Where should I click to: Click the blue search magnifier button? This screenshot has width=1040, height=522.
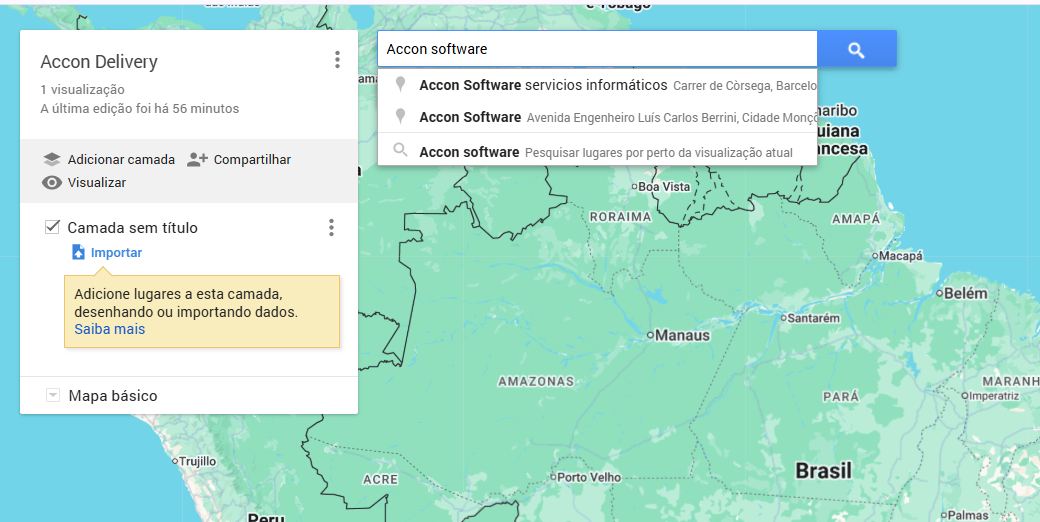[x=856, y=49]
